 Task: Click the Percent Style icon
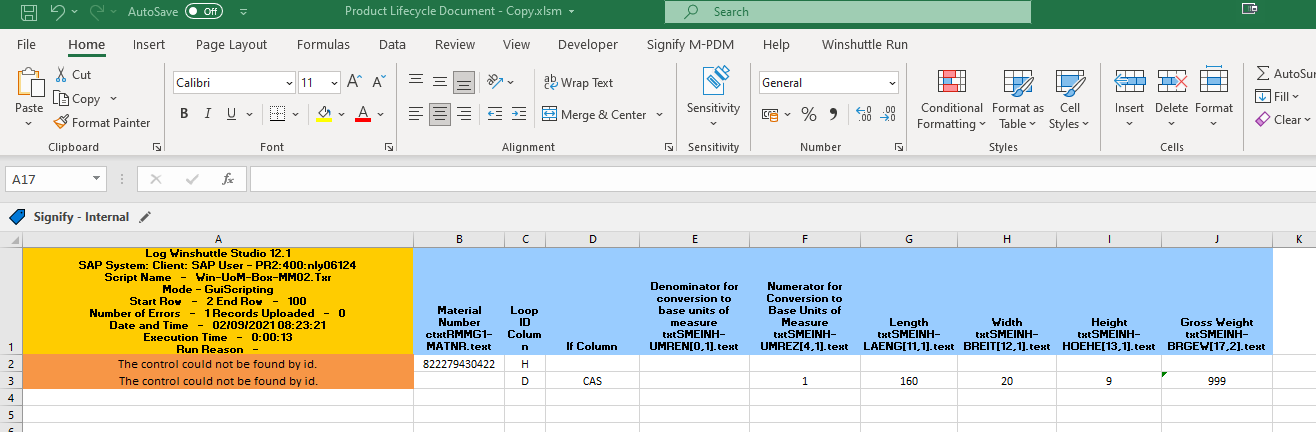click(809, 114)
